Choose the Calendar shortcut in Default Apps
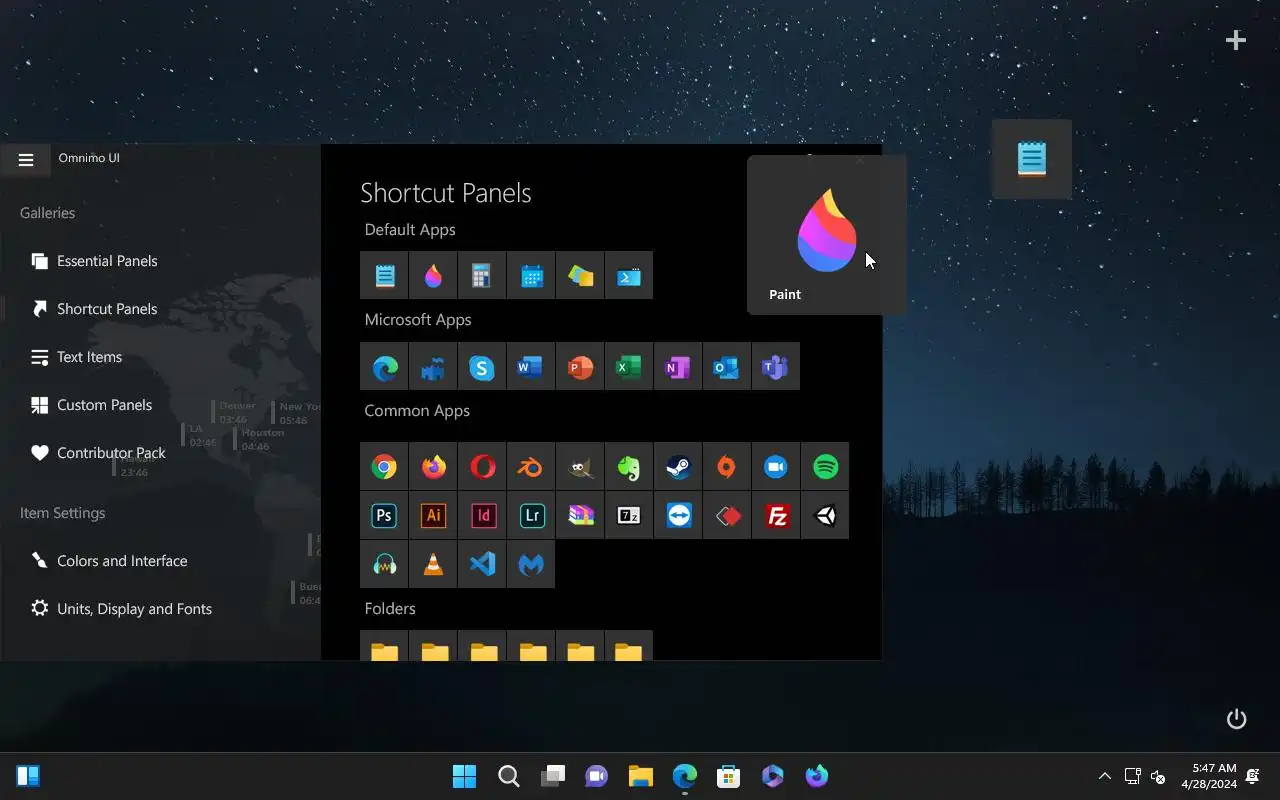 point(531,275)
